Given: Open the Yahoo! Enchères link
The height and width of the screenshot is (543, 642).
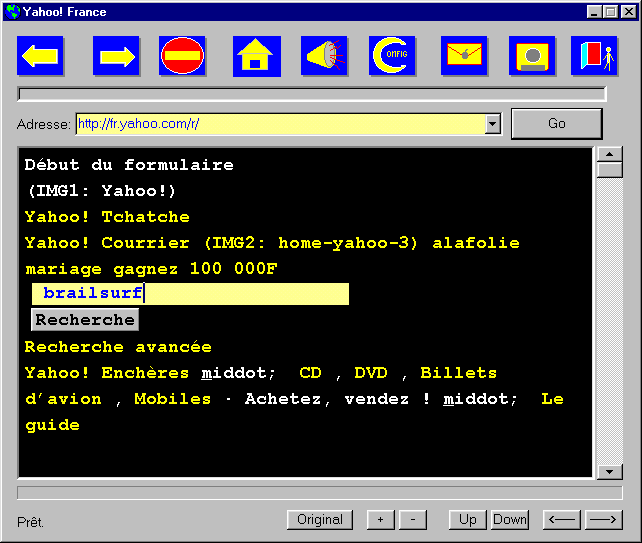Looking at the screenshot, I should (107, 373).
